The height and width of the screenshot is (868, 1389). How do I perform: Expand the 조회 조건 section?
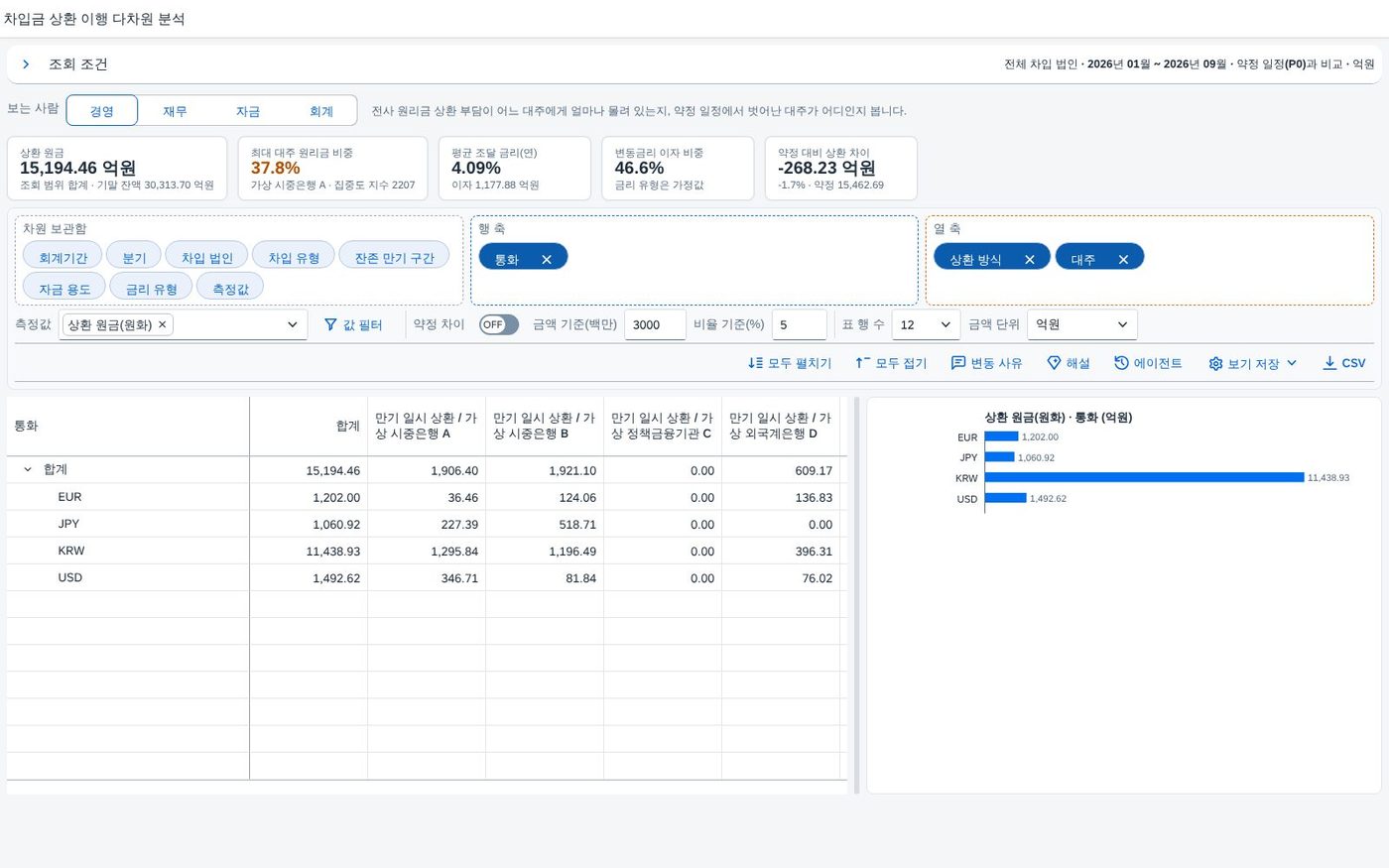click(26, 64)
